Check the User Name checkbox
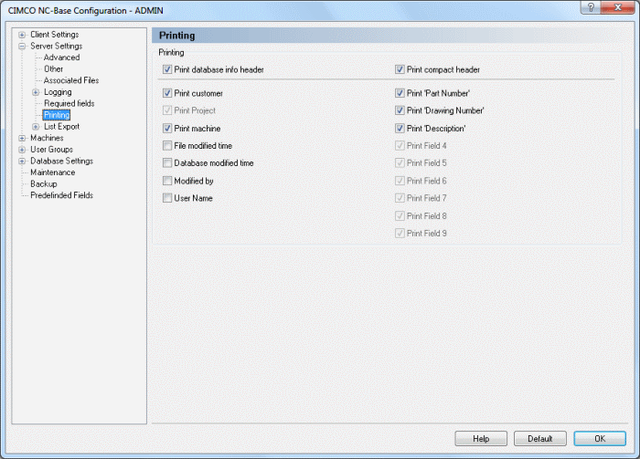Viewport: 640px width, 459px height. pos(167,198)
